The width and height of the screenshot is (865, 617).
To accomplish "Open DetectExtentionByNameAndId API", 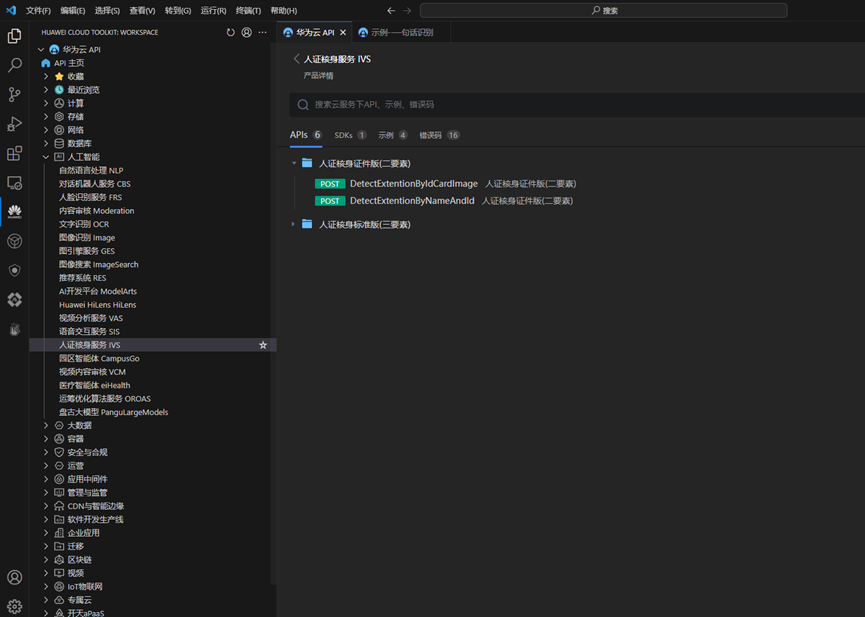I will point(412,201).
